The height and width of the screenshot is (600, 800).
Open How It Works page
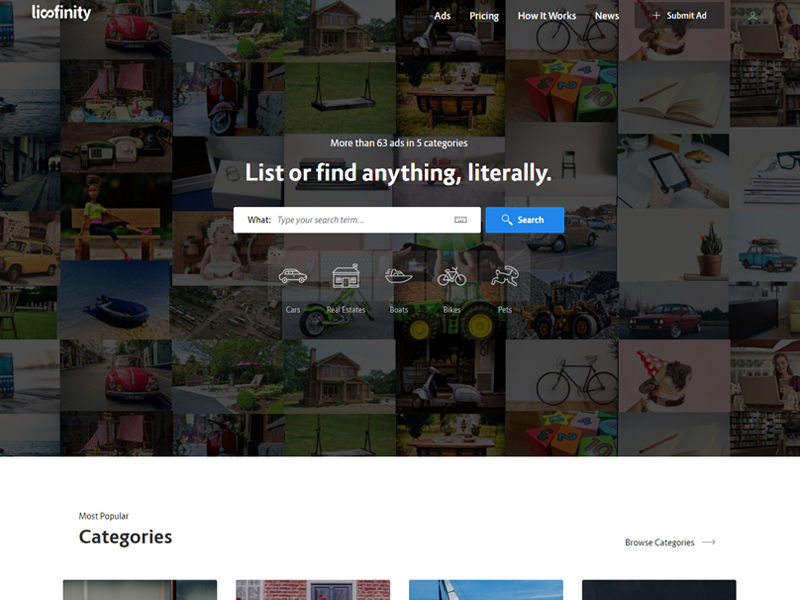547,16
